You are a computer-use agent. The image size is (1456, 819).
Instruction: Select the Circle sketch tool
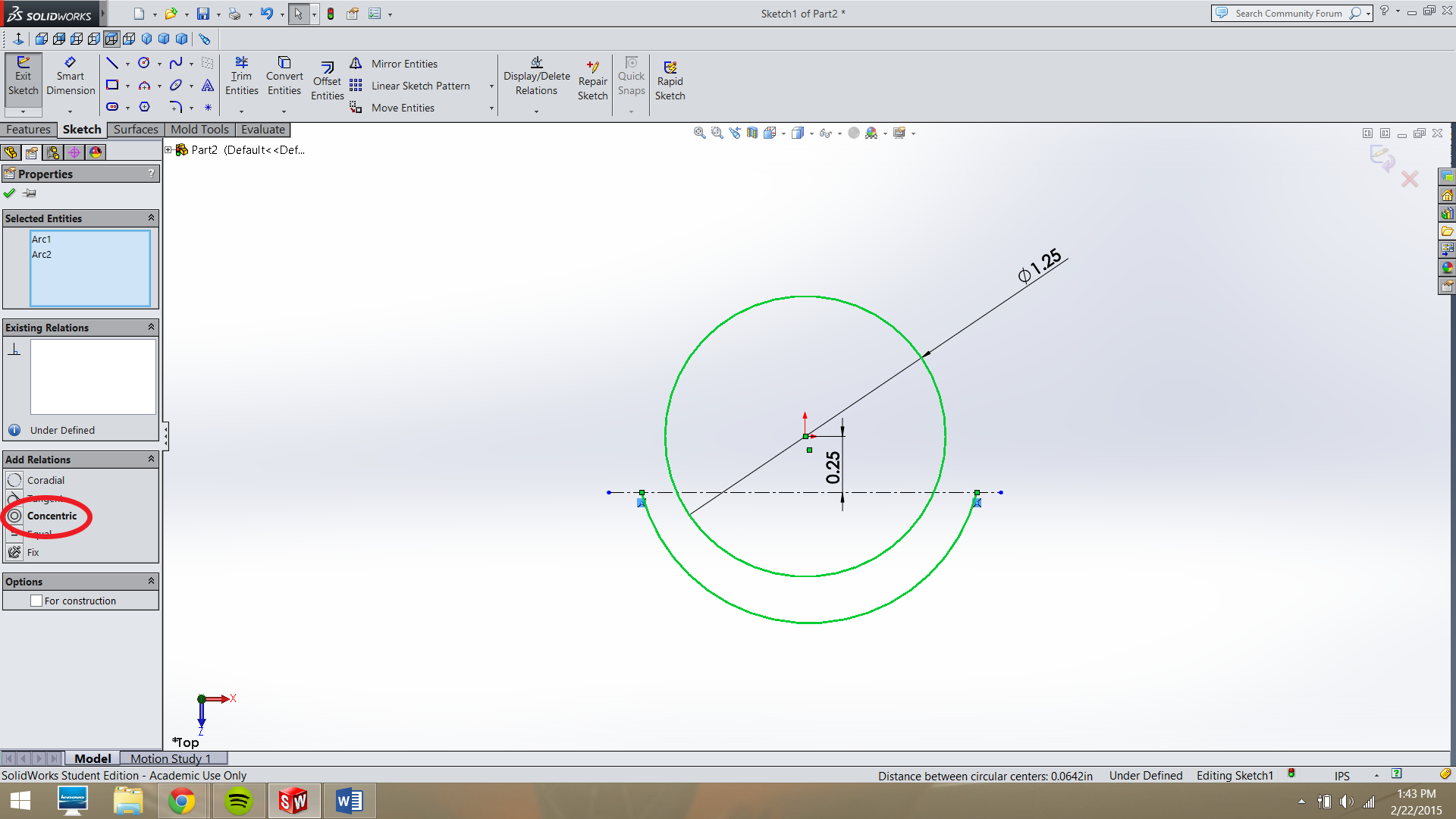point(144,63)
